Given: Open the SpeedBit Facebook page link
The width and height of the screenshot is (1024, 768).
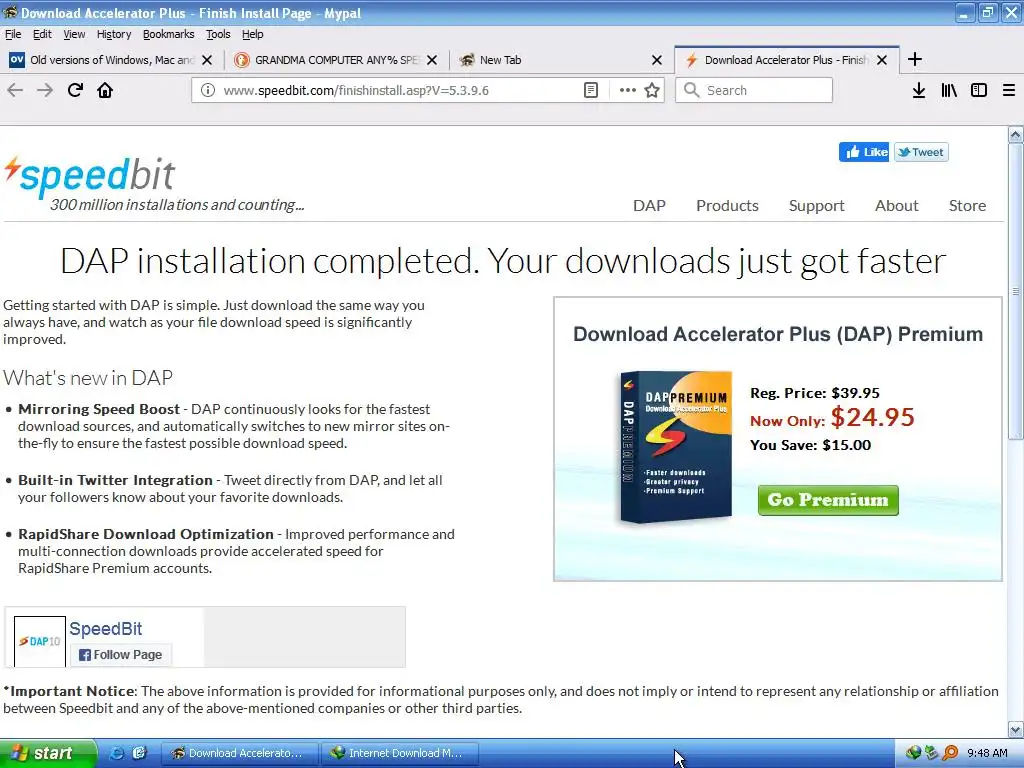Looking at the screenshot, I should (x=106, y=628).
